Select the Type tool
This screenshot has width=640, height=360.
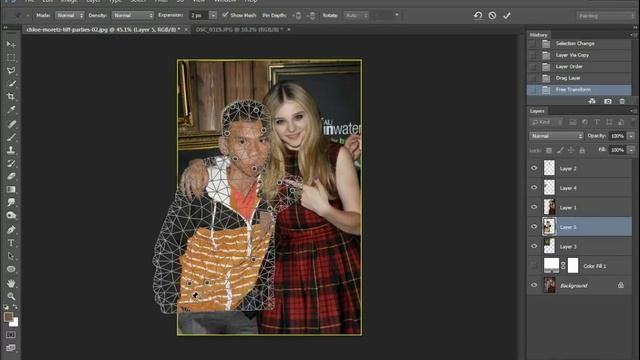pos(11,243)
